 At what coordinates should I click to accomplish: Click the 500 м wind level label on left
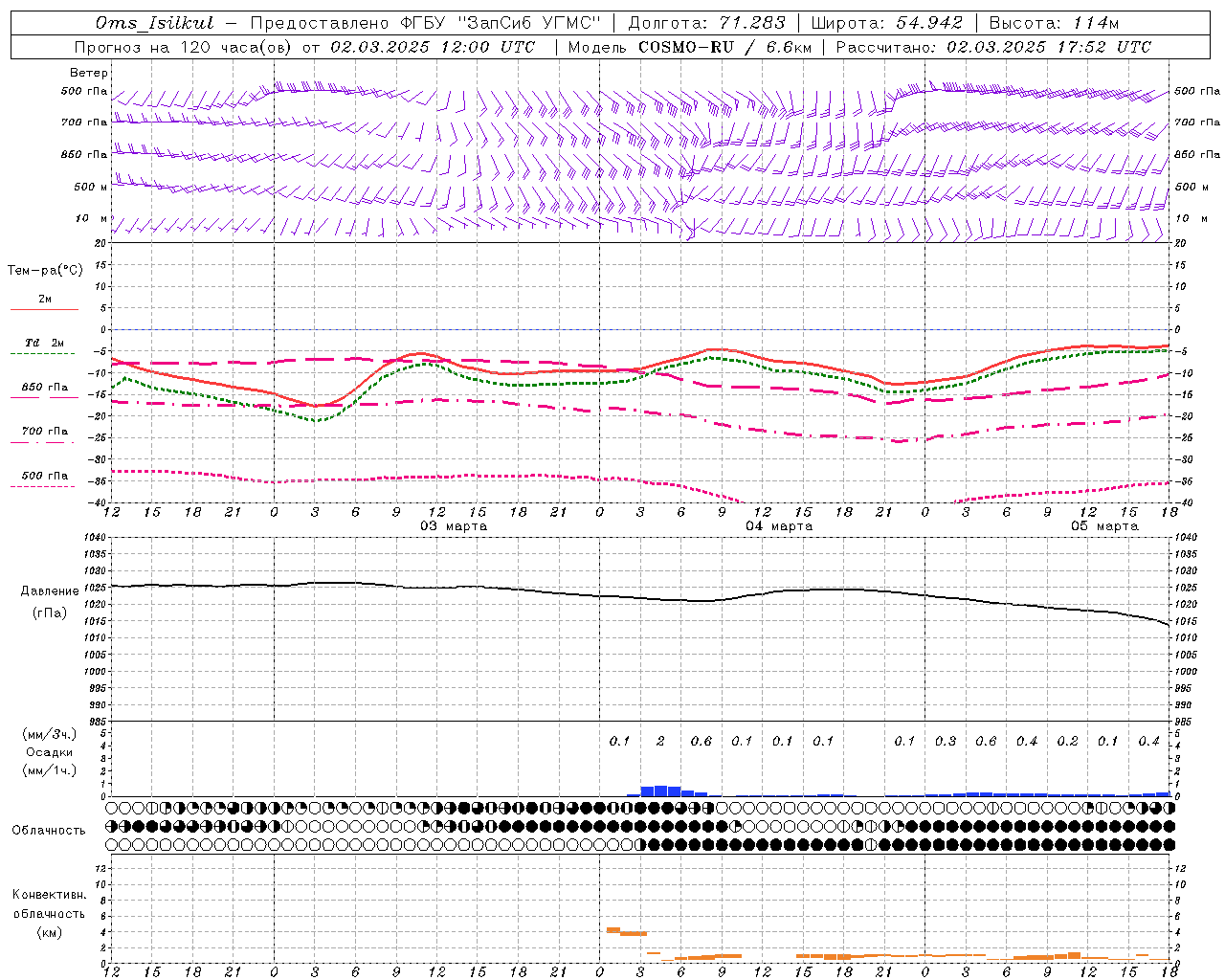point(91,188)
